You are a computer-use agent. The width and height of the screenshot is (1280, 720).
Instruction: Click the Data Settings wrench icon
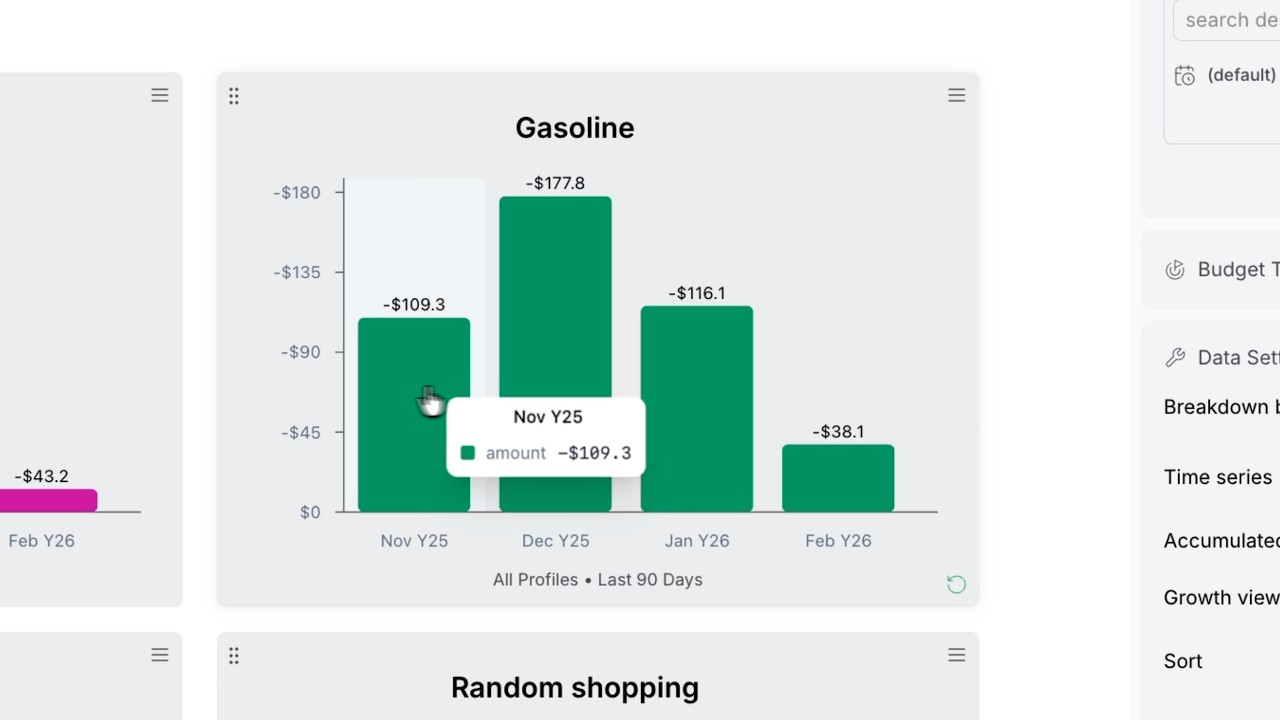1175,357
